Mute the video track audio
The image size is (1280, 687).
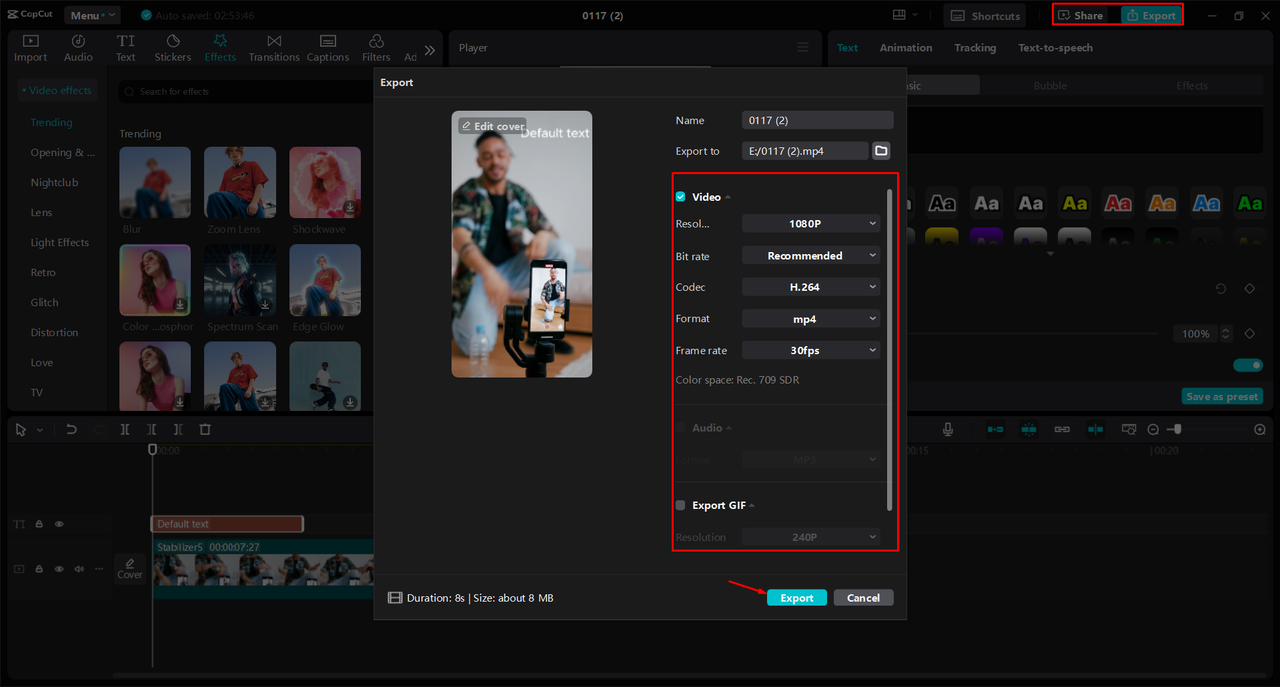[79, 568]
